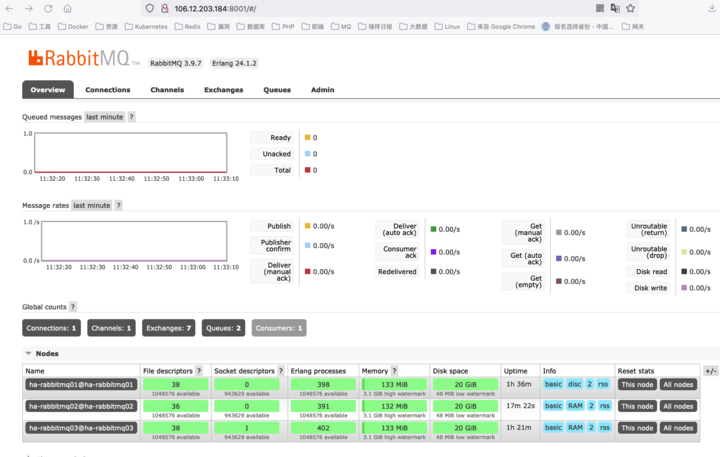
Task: Click the Queues: 2 count button
Action: click(223, 328)
